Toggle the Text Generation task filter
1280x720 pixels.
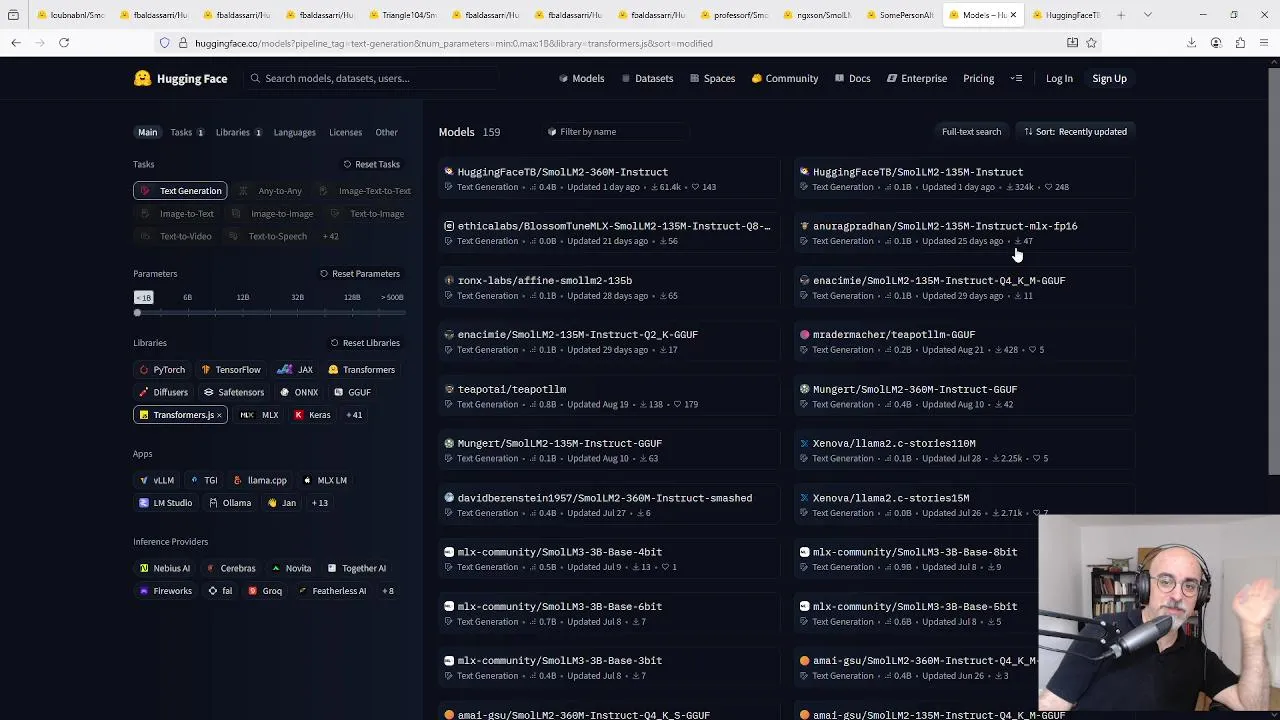[x=180, y=191]
